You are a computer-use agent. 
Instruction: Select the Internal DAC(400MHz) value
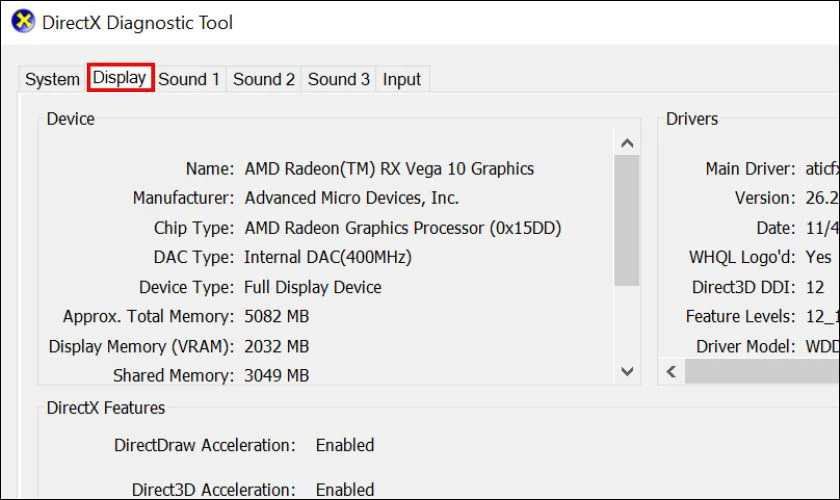pos(328,257)
